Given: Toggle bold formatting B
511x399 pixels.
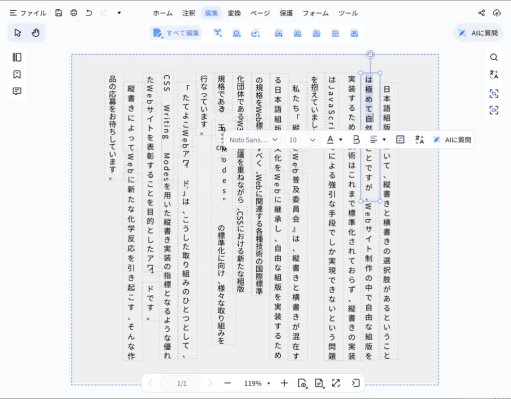Looking at the screenshot, I should click(356, 140).
